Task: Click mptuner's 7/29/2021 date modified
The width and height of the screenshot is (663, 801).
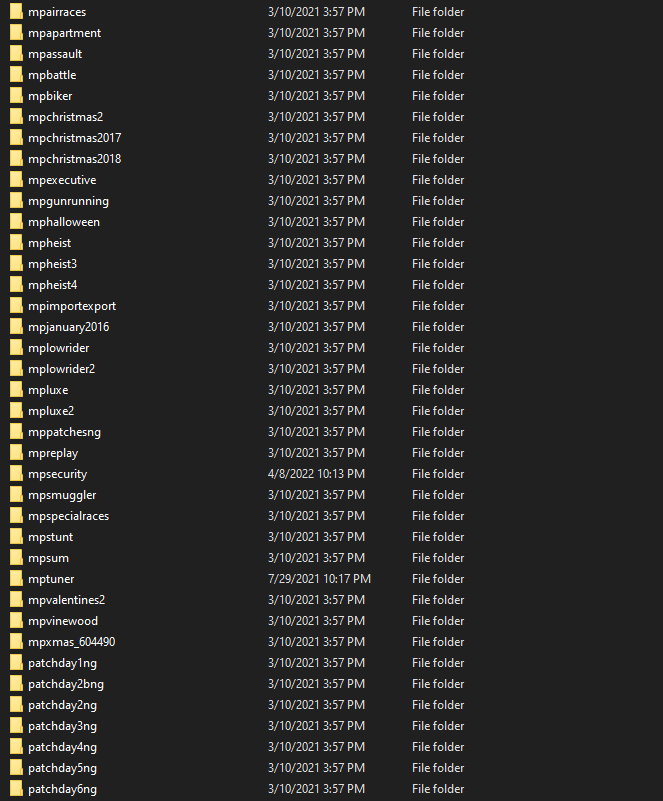Action: click(319, 579)
